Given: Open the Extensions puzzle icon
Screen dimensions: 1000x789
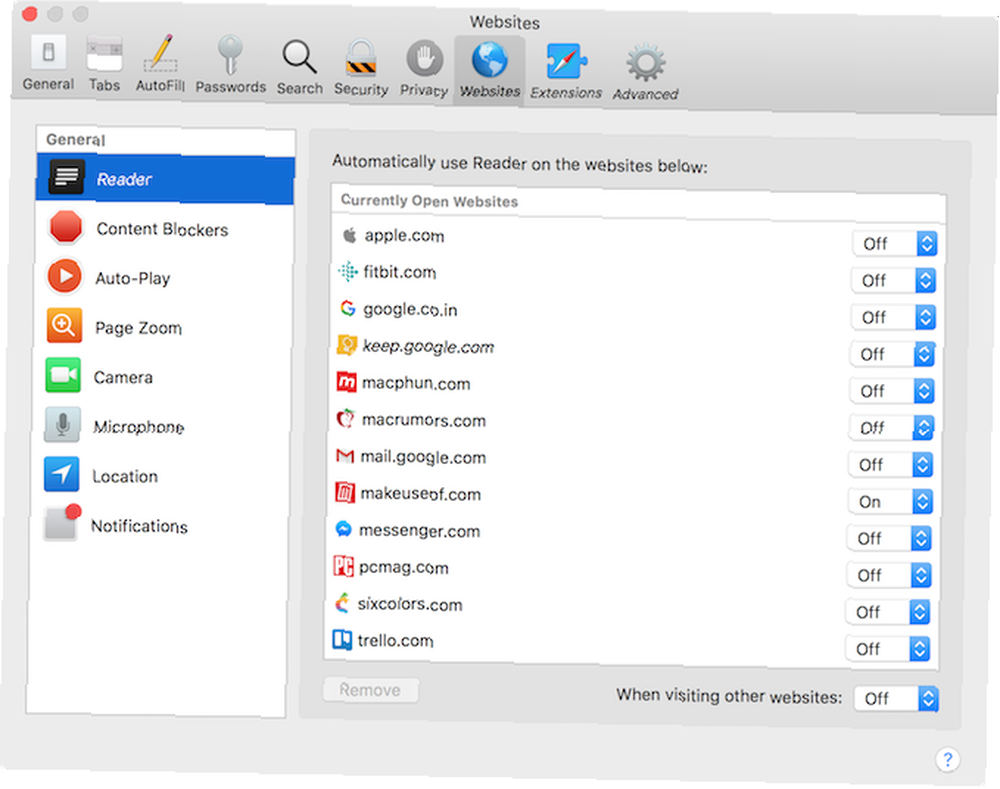Looking at the screenshot, I should coord(566,62).
